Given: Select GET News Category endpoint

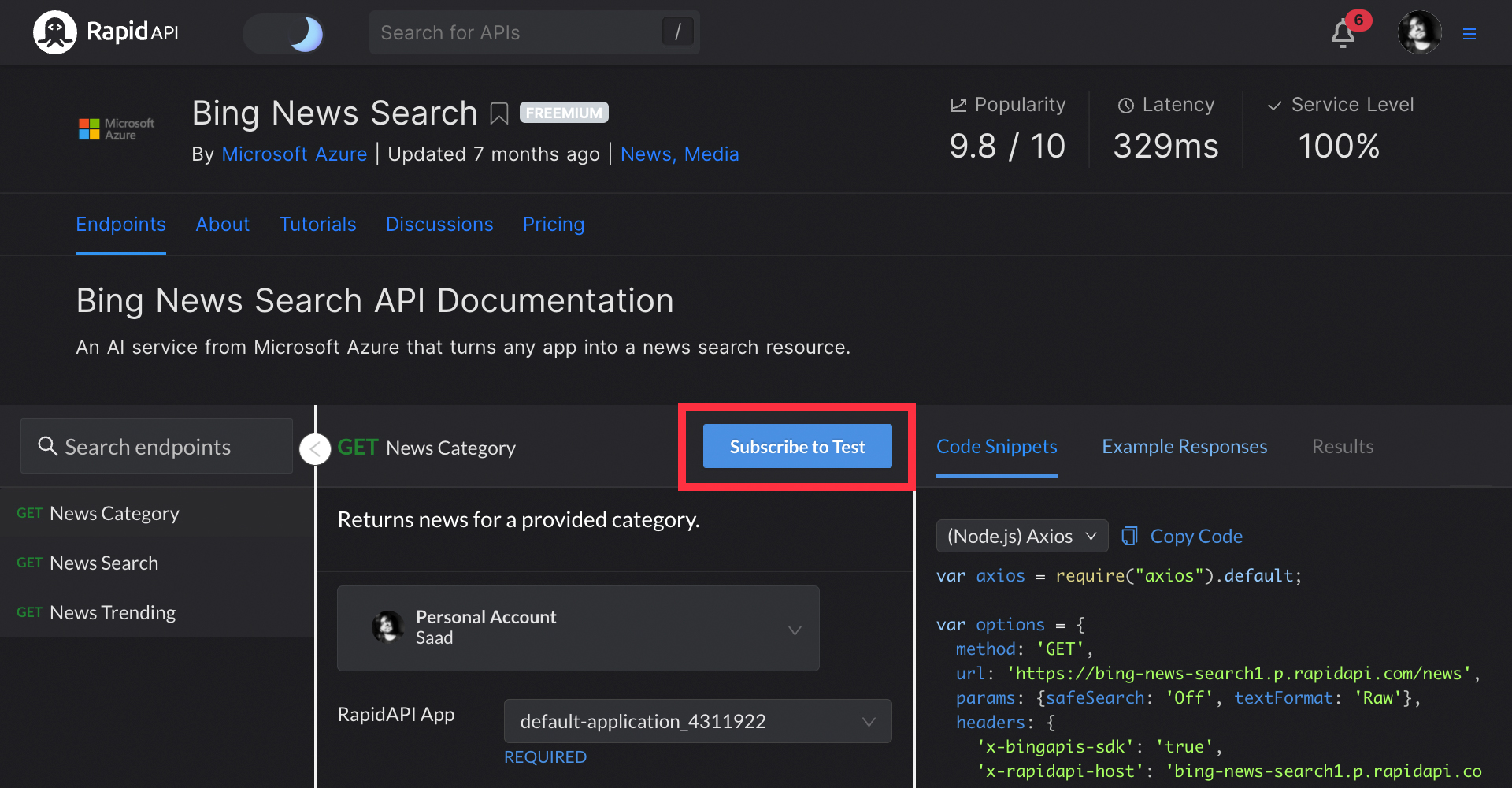Looking at the screenshot, I should point(157,513).
